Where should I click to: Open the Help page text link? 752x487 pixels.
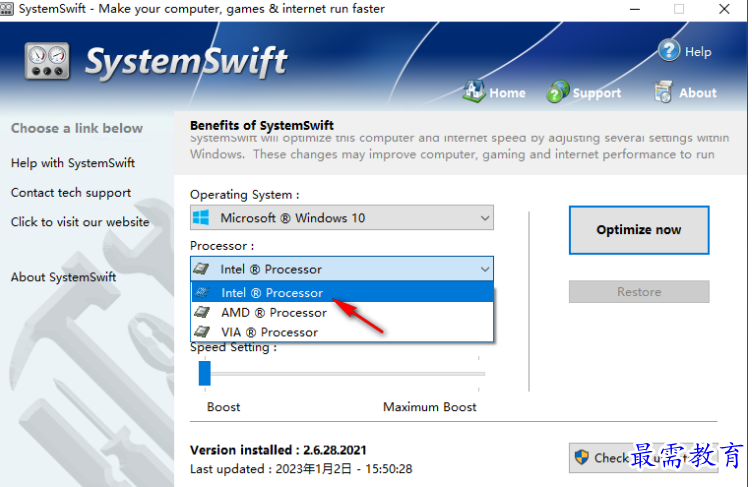(x=698, y=52)
